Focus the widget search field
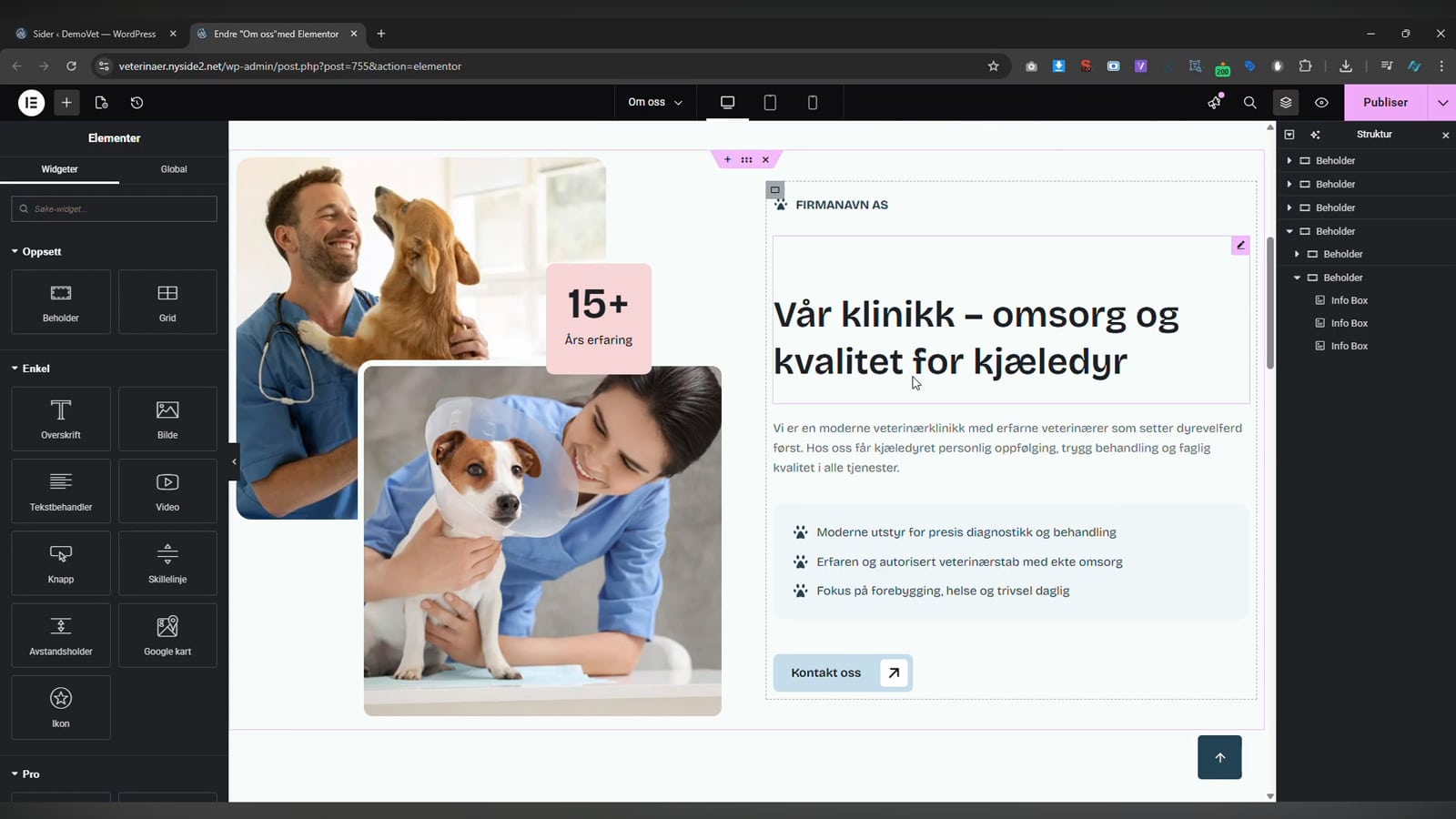Viewport: 1456px width, 819px height. [114, 208]
